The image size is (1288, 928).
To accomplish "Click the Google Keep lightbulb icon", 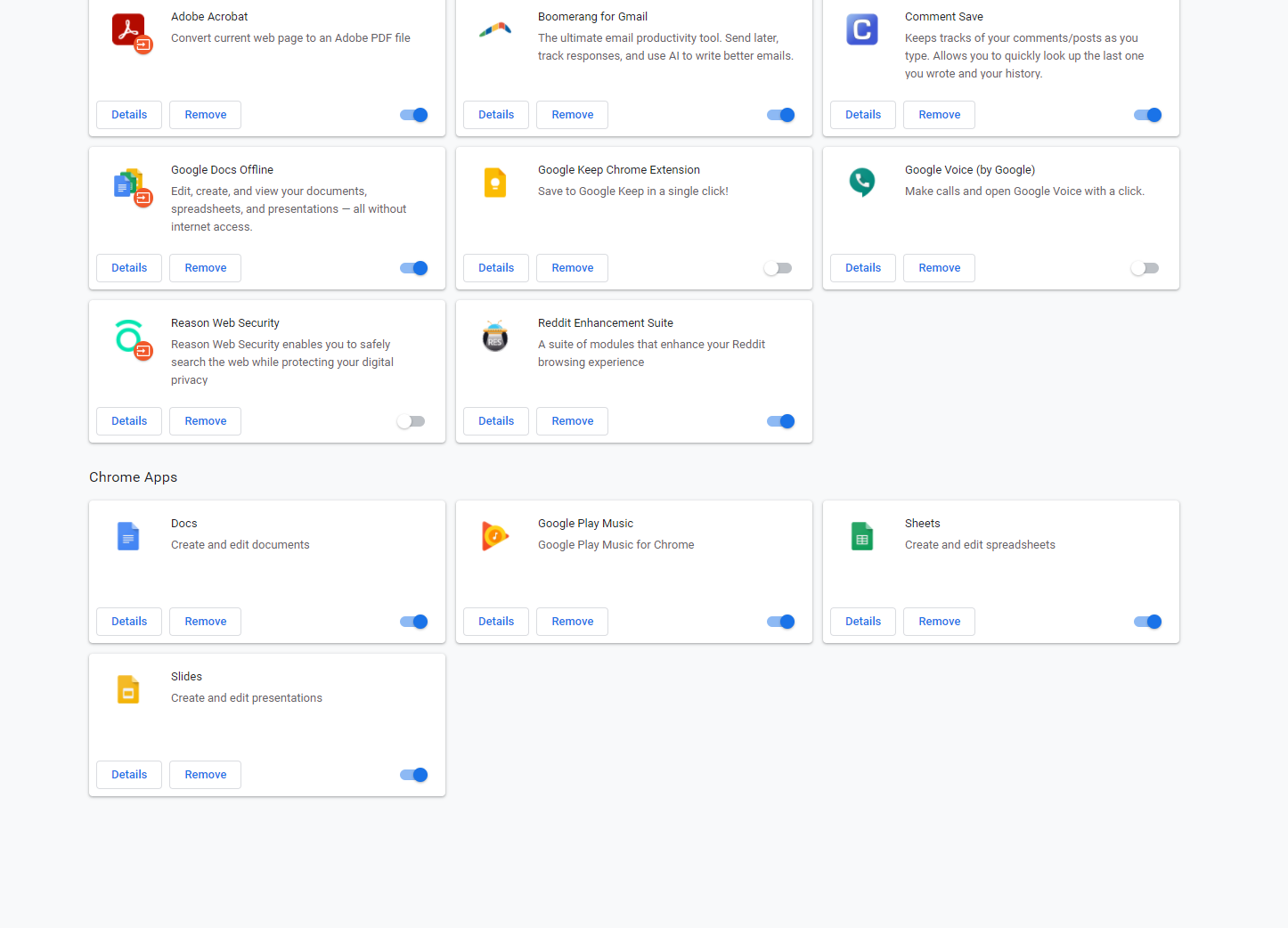I will click(495, 183).
